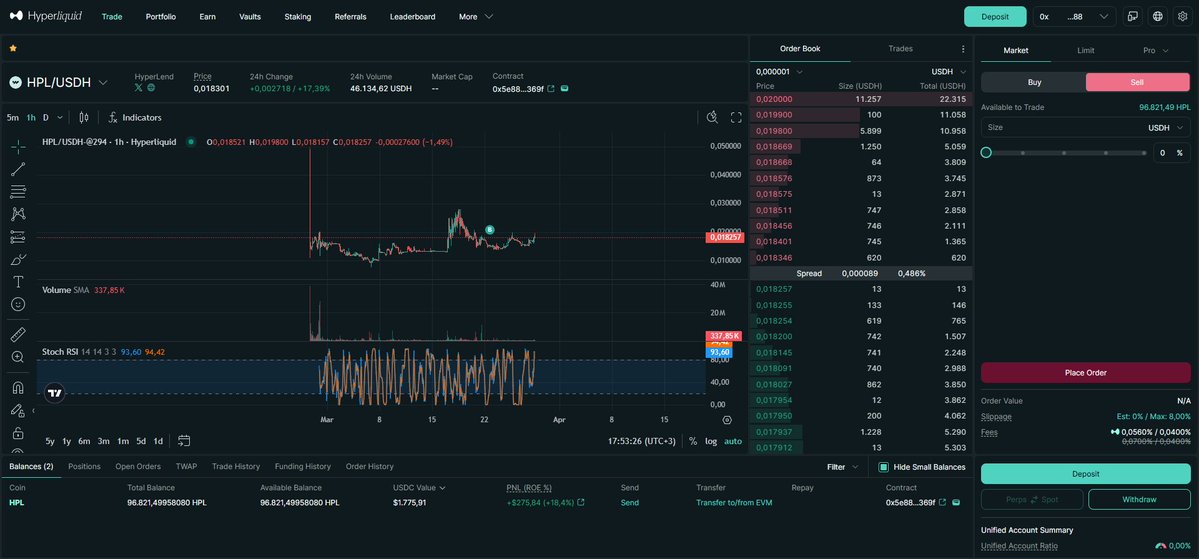The width and height of the screenshot is (1199, 559).
Task: Open the language globe icon
Action: [1158, 16]
